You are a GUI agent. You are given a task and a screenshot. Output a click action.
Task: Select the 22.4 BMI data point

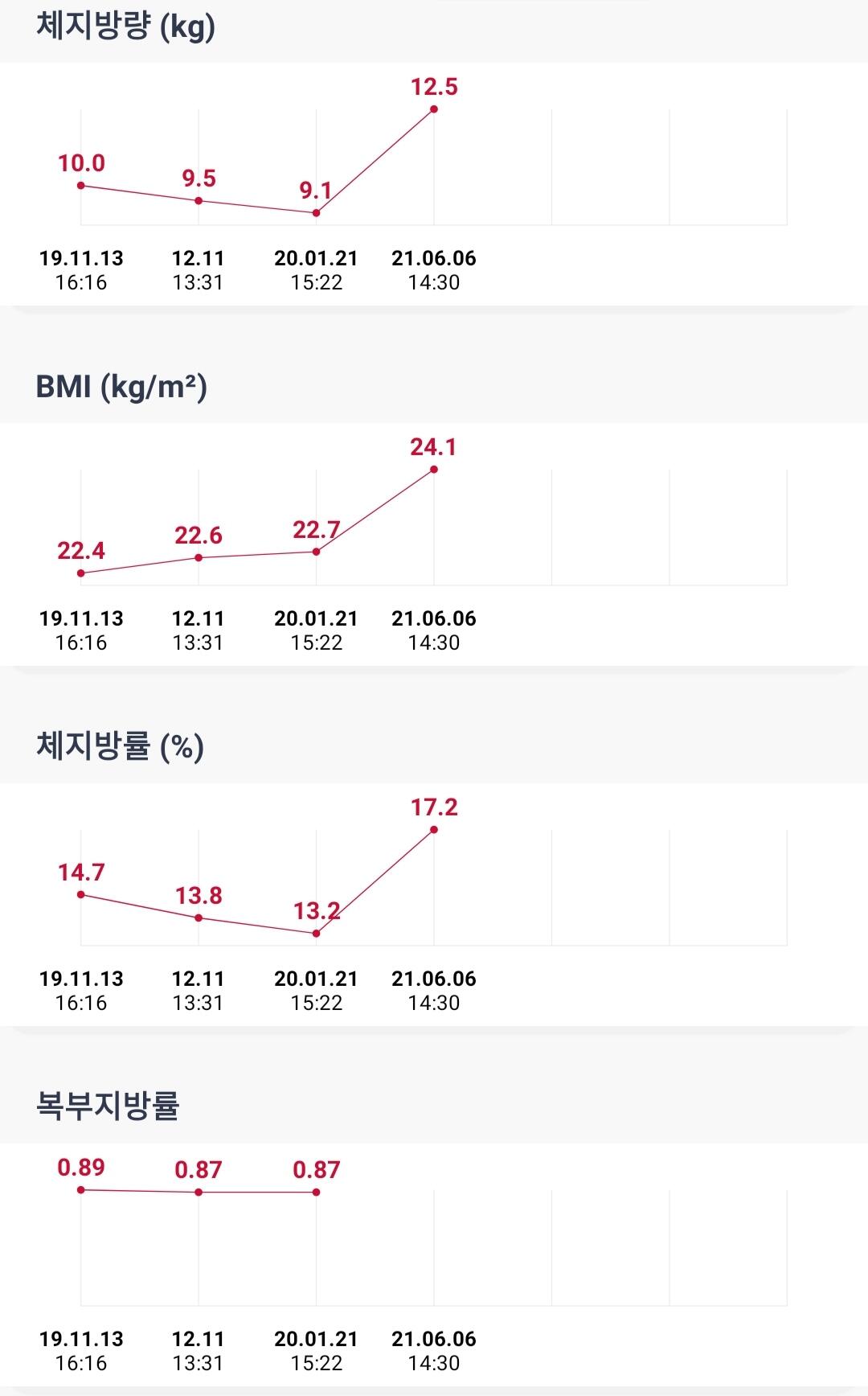tap(80, 573)
